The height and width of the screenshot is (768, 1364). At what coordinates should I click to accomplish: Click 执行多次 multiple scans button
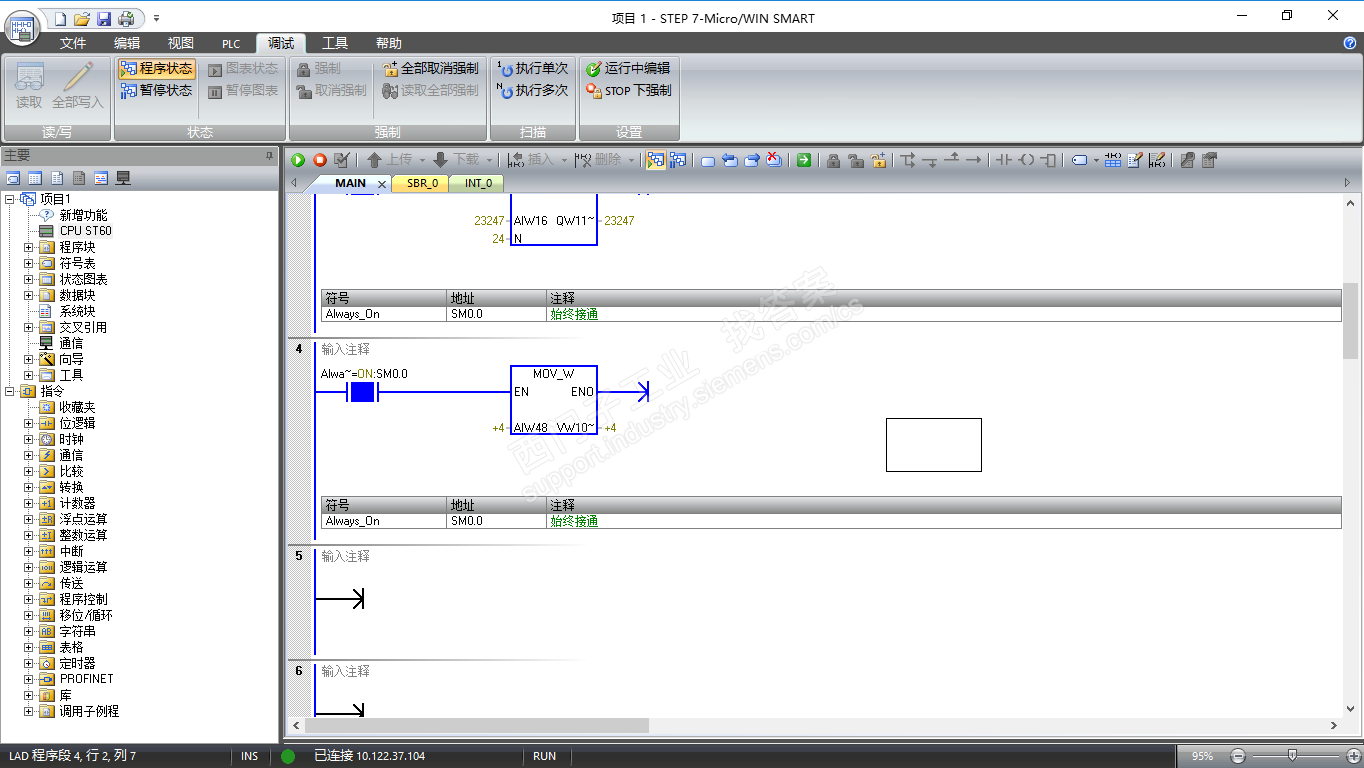(534, 90)
